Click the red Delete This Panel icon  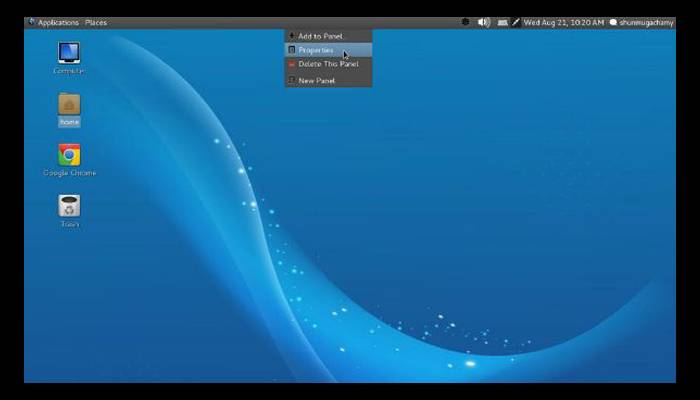tap(292, 64)
